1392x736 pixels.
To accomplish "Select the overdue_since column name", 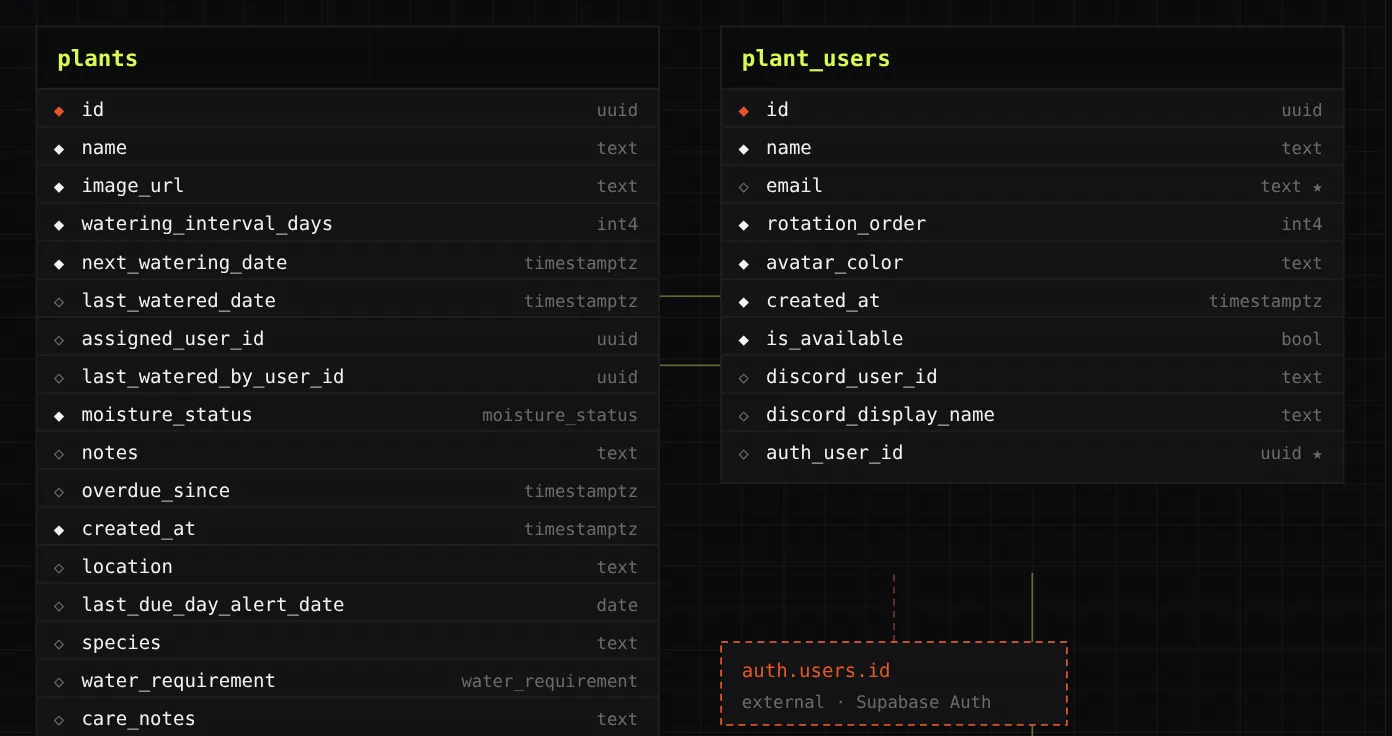I will tap(156, 491).
